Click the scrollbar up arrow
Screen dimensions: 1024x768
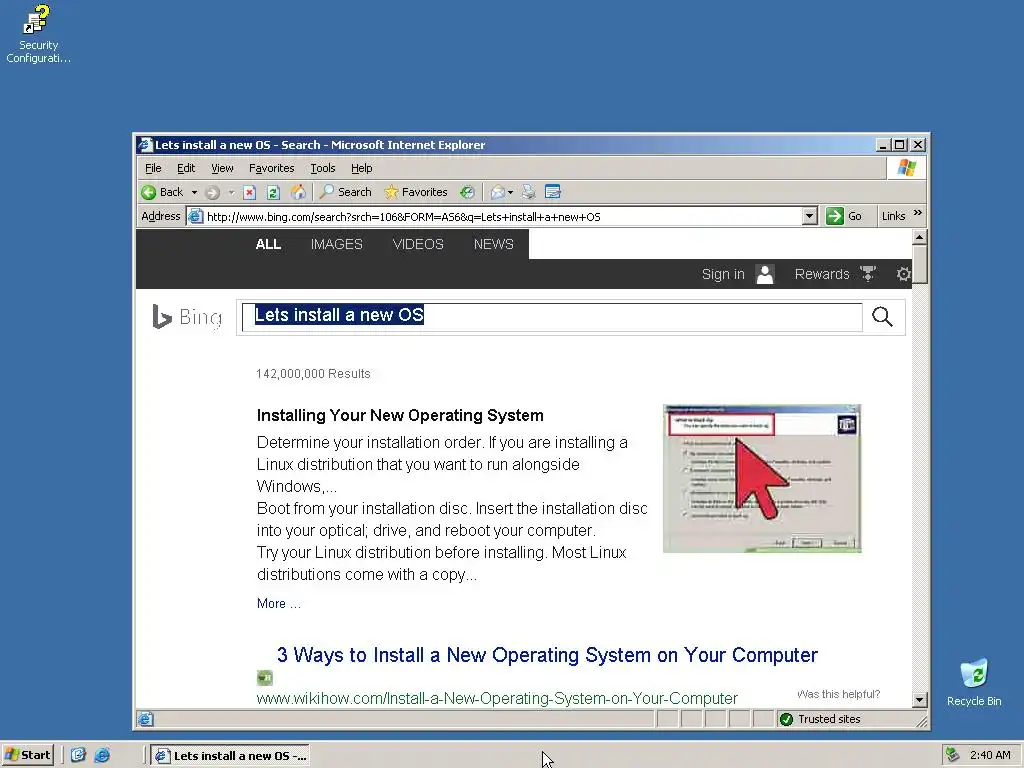(x=919, y=236)
